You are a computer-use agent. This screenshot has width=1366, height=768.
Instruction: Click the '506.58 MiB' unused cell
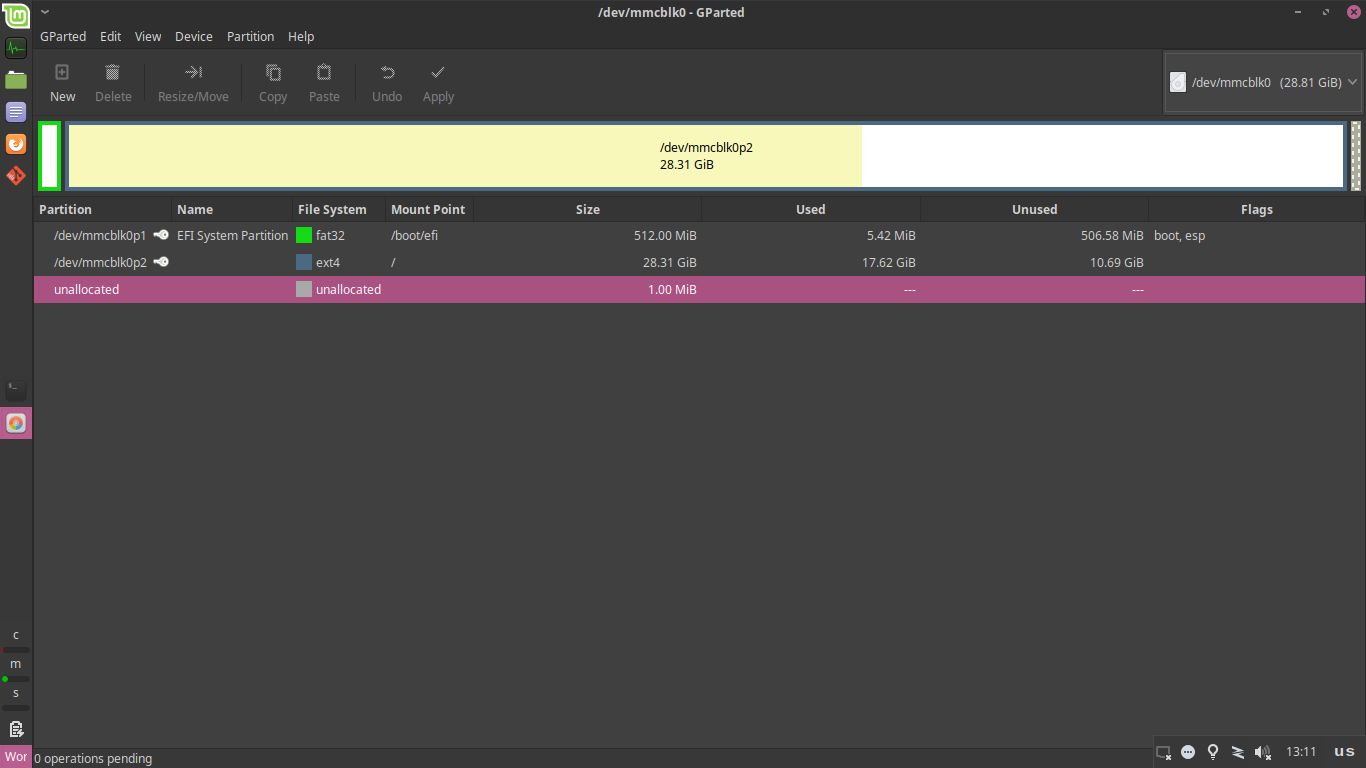(1112, 236)
